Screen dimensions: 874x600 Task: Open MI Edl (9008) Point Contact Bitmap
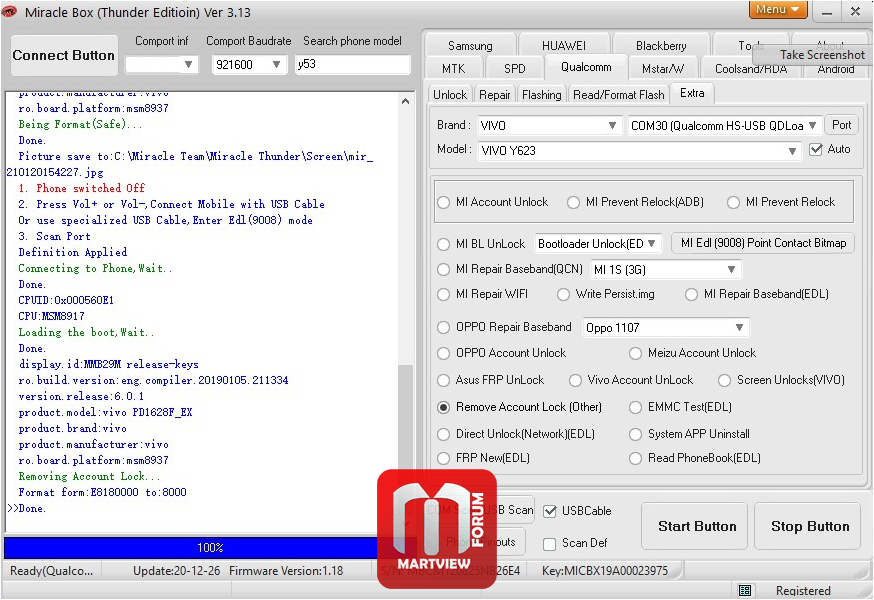(x=764, y=243)
